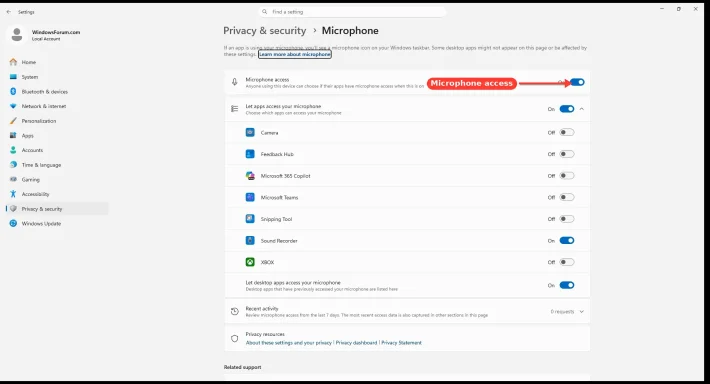Enable microphone access for Snipping Tool
710x384 pixels.
coord(567,219)
